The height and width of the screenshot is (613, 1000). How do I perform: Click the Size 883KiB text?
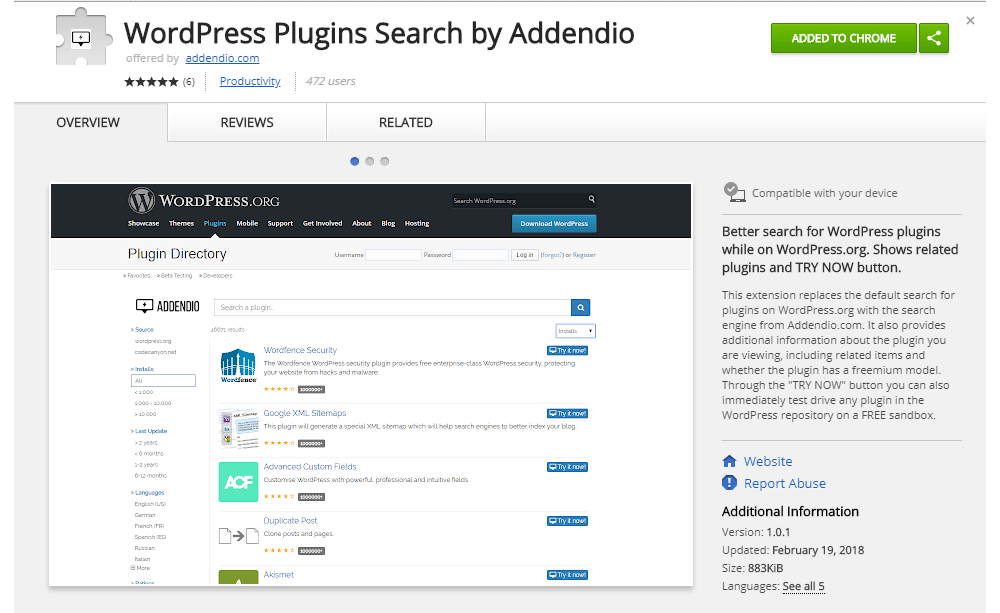tap(753, 568)
